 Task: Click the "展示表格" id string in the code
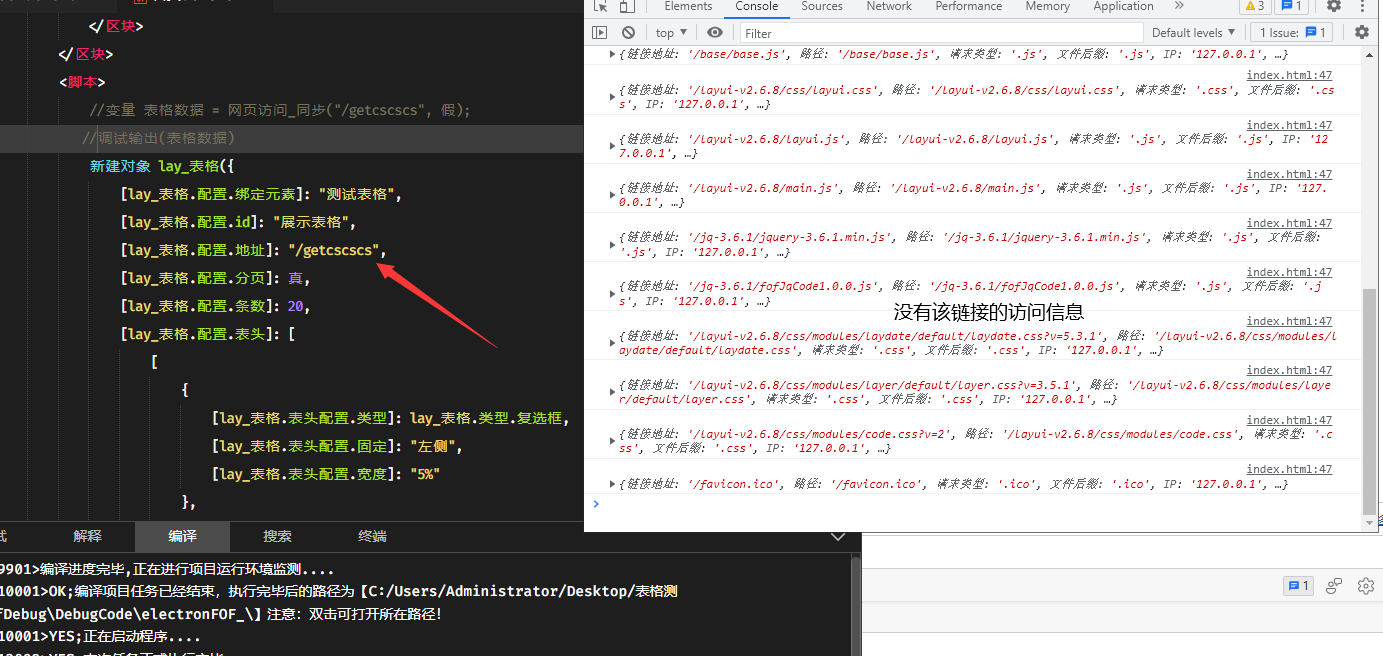(x=310, y=222)
